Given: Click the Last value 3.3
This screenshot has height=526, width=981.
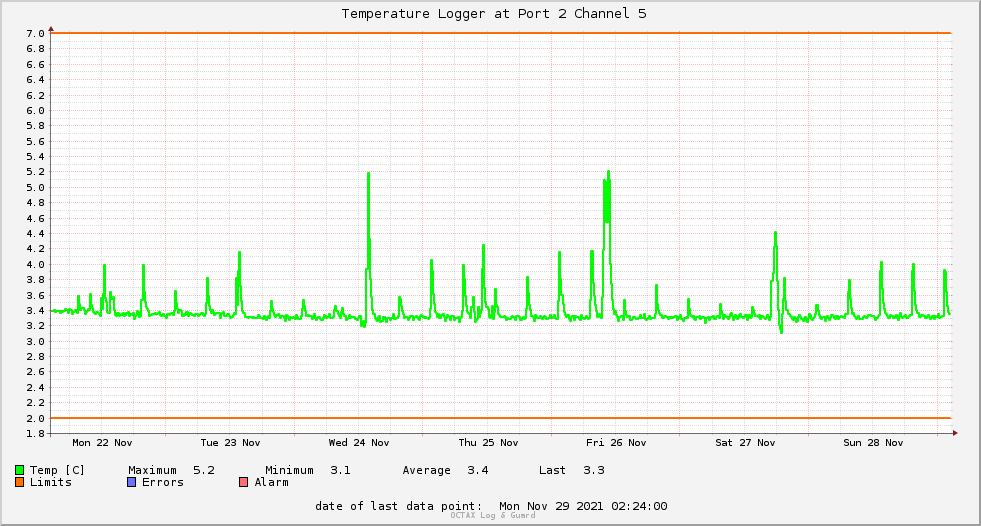Looking at the screenshot, I should pyautogui.click(x=594, y=470).
